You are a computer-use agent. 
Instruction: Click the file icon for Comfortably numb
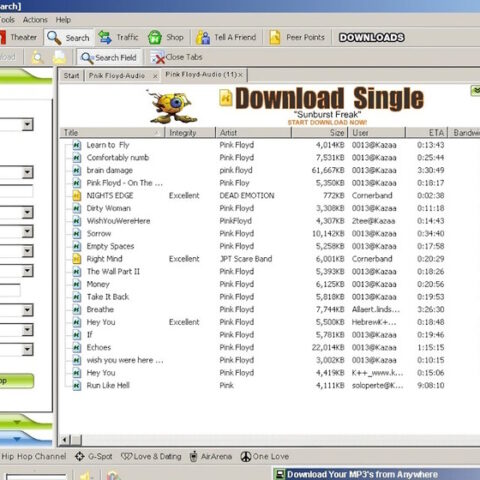(77, 158)
